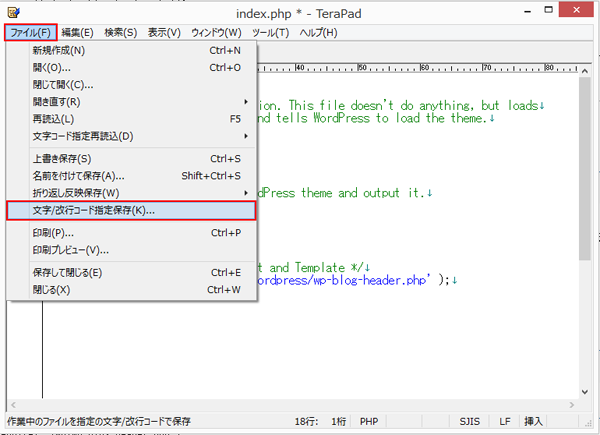This screenshot has height=435, width=600.
Task: Click the TeraPad app icon in title bar
Action: click(x=14, y=13)
